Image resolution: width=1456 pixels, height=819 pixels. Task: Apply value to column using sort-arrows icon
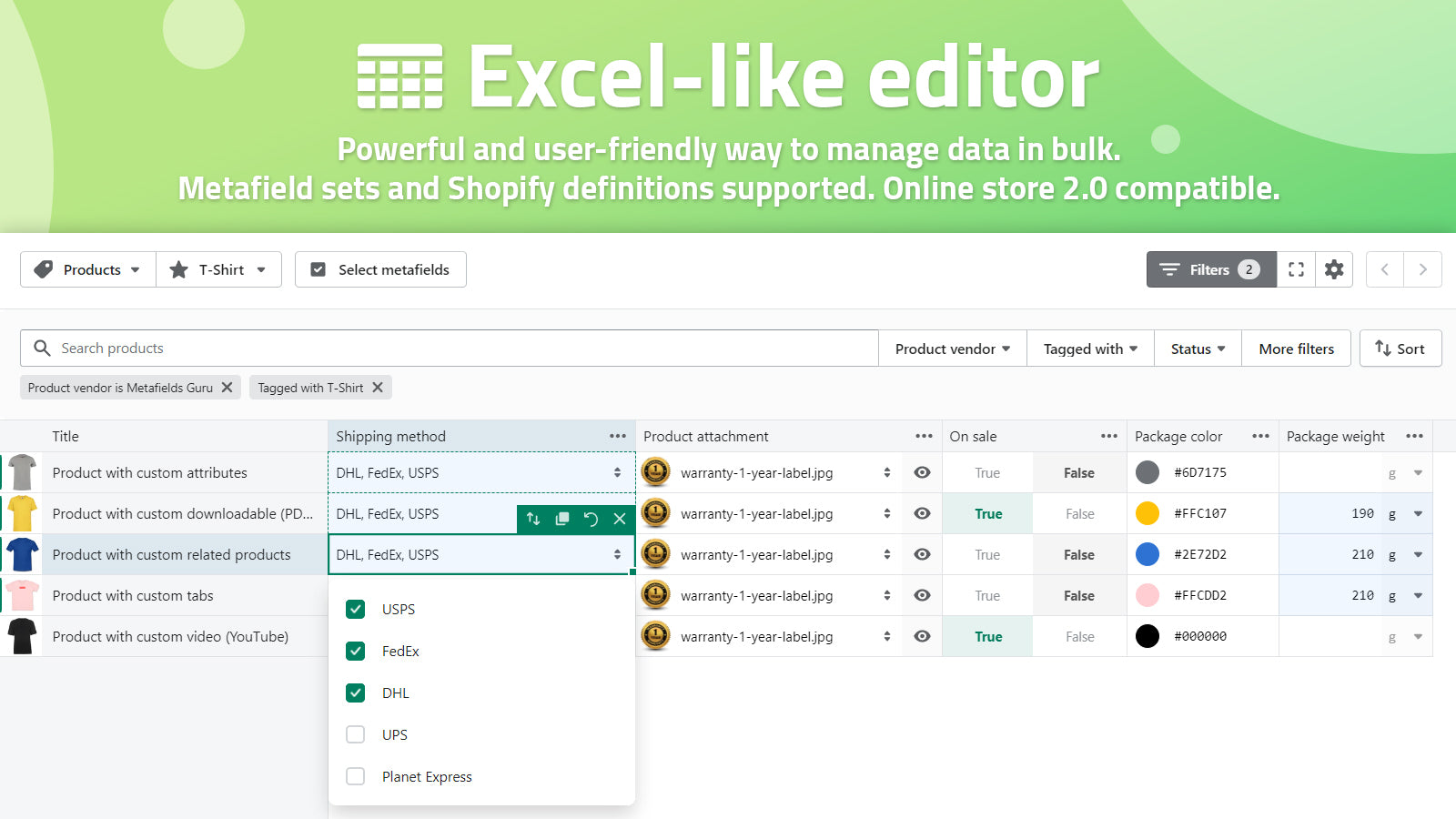(532, 519)
